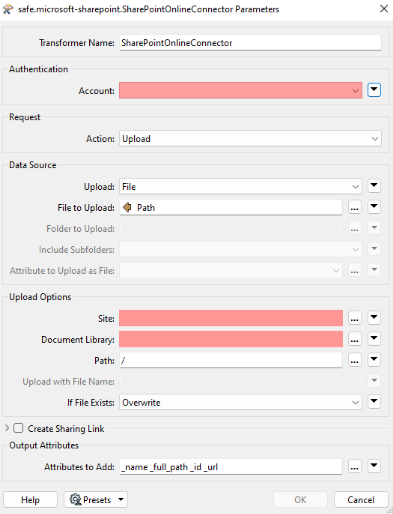Open the arrow menu next to Account
393x514 pixels.
tap(374, 90)
